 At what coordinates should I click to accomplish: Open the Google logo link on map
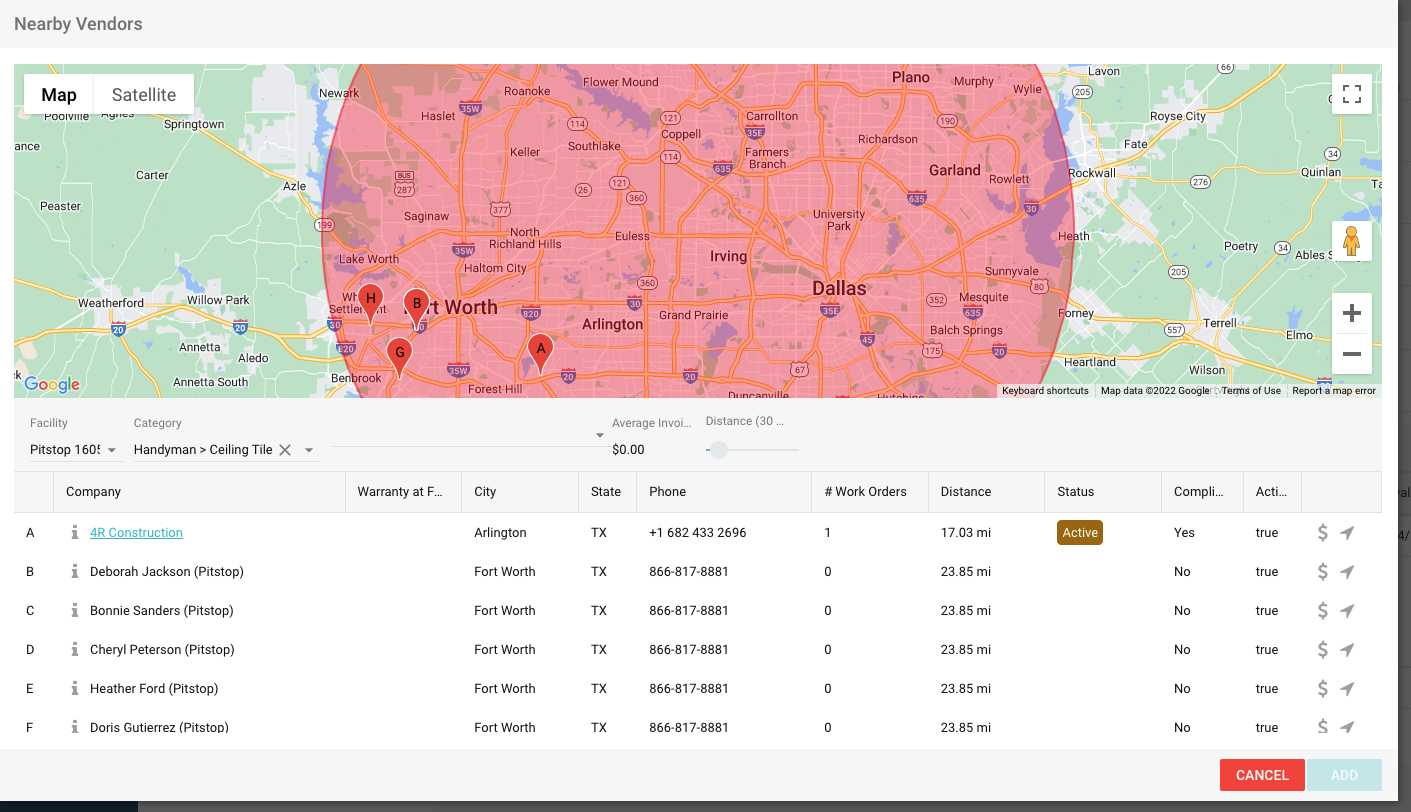pos(52,385)
